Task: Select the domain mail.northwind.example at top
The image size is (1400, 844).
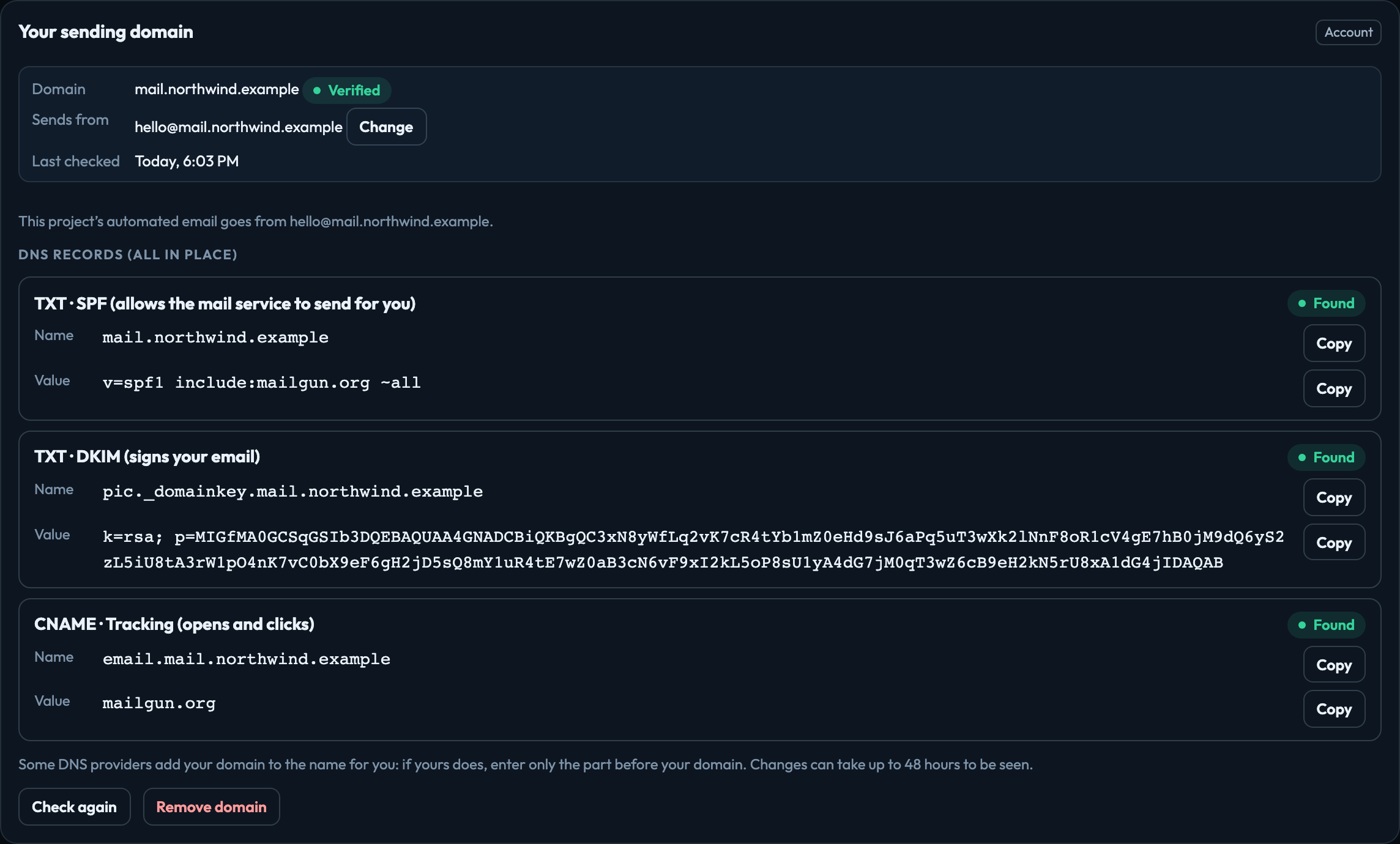Action: 217,89
